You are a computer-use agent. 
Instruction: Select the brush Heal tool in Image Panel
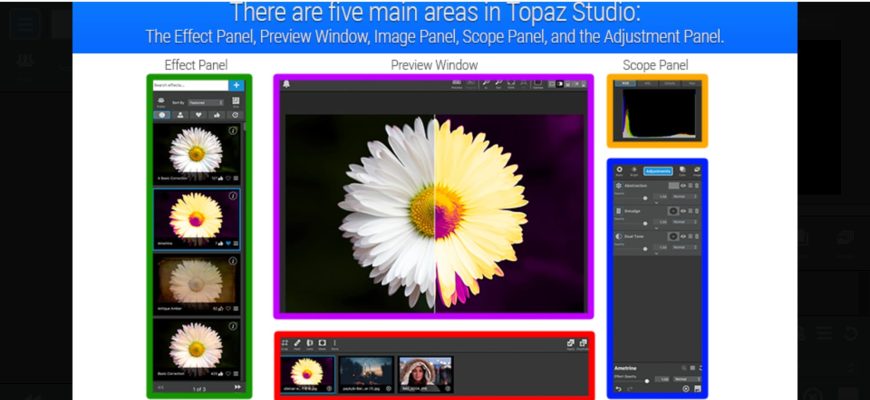click(297, 345)
